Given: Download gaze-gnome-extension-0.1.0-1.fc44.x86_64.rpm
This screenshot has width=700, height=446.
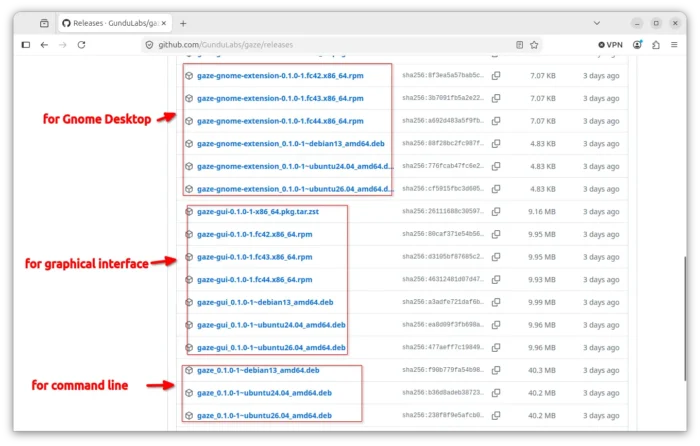Looking at the screenshot, I should pos(280,121).
